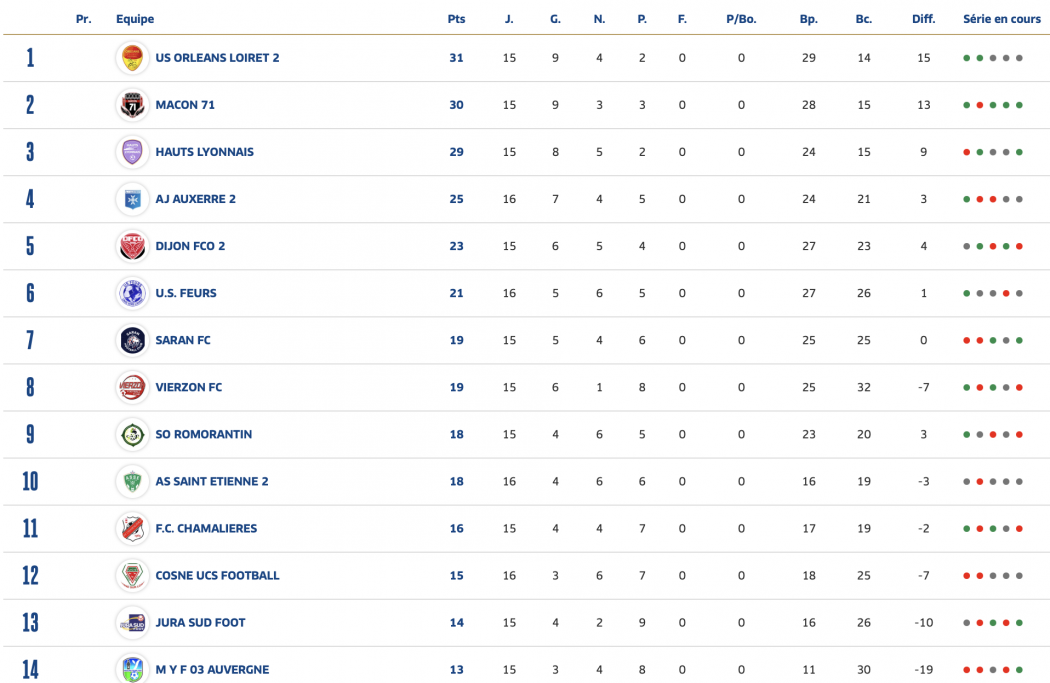Click the AS Saint Etienne 2 green badge
This screenshot has height=683, width=1050.
132,481
